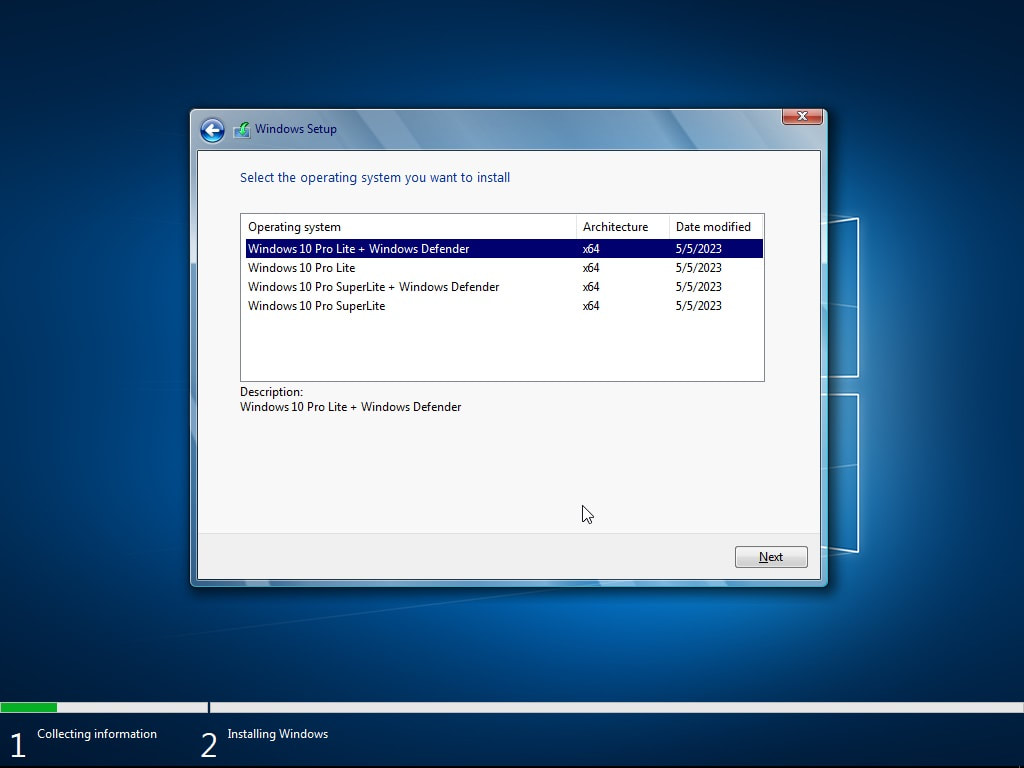This screenshot has height=768, width=1024.
Task: Click the green setup progress bar
Action: click(29, 707)
